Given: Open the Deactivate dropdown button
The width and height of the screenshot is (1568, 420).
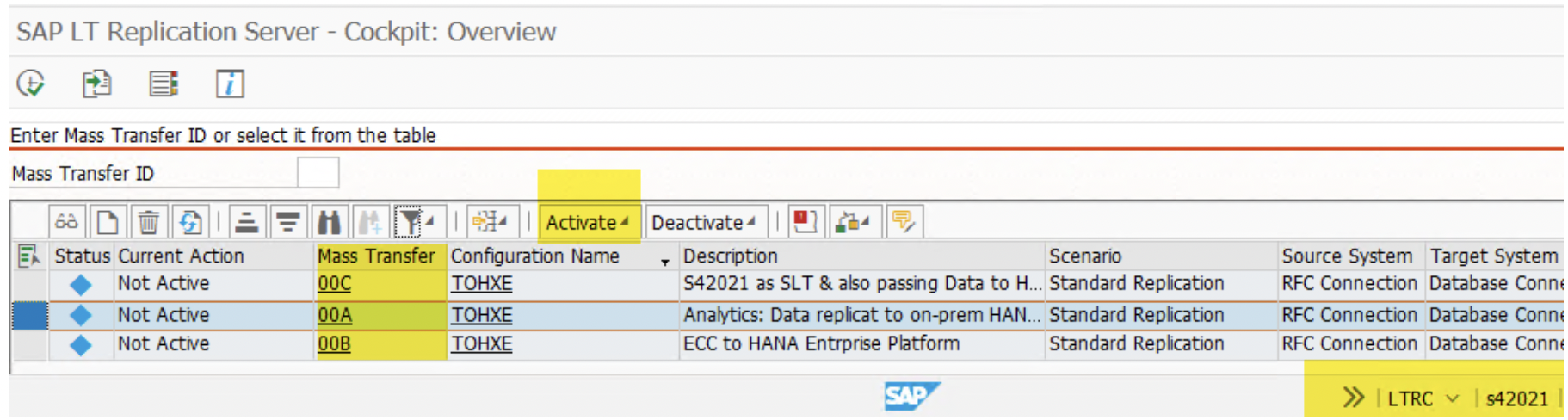Looking at the screenshot, I should click(x=704, y=222).
